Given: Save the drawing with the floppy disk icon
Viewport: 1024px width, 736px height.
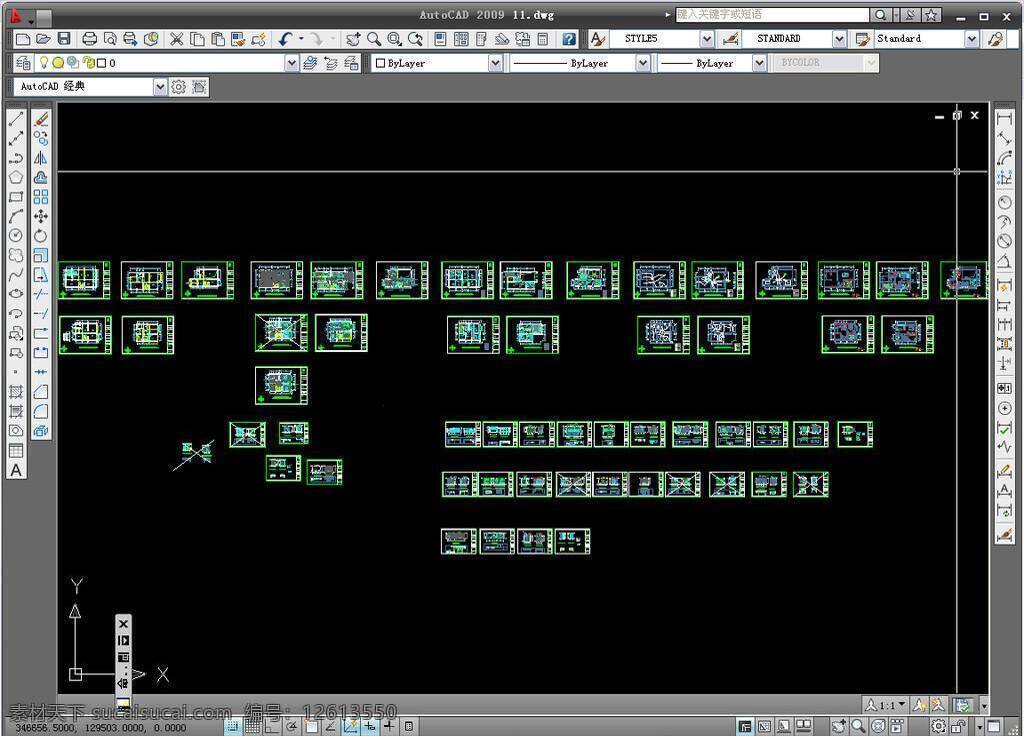Looking at the screenshot, I should click(64, 39).
